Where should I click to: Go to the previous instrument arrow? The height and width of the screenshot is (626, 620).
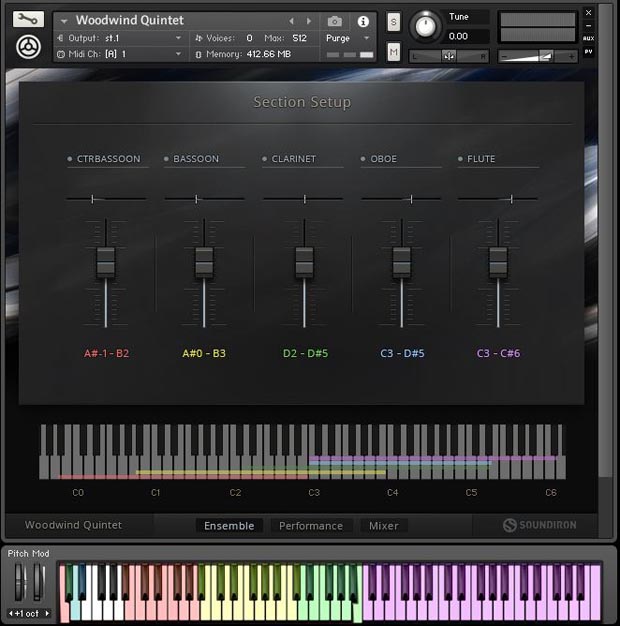[291, 21]
